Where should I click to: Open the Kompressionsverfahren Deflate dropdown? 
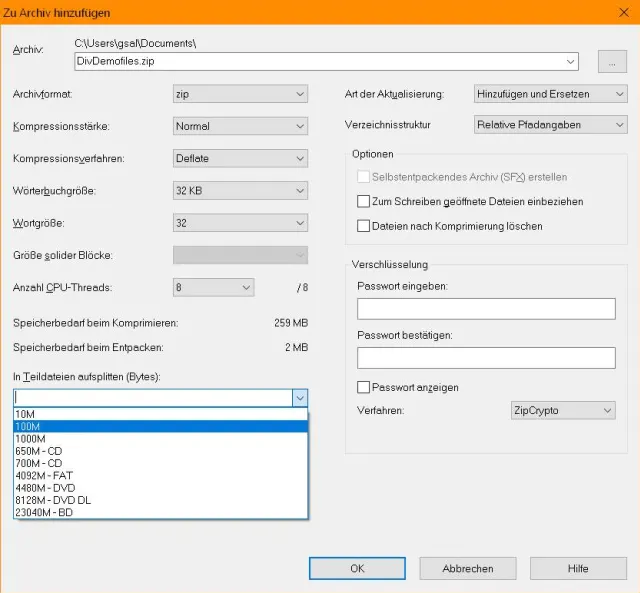(x=240, y=158)
